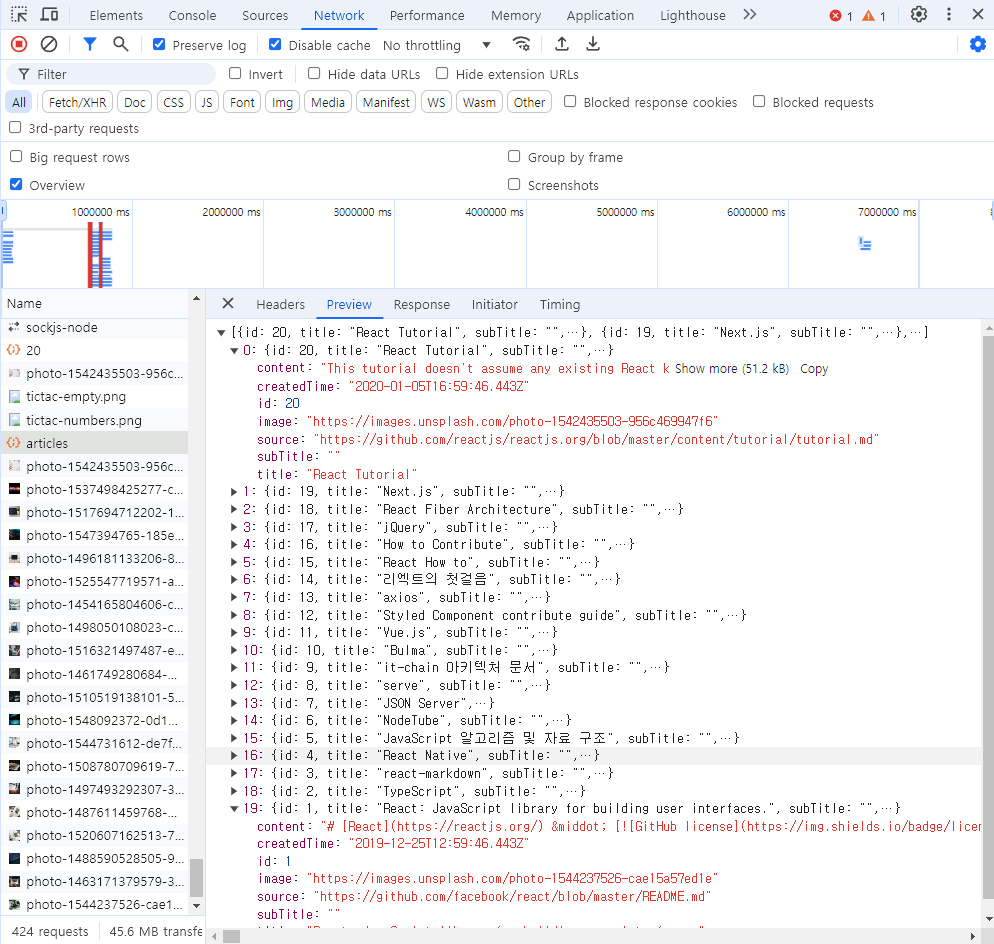Import HAR file upload icon
Viewport: 994px width, 944px height.
click(x=562, y=44)
